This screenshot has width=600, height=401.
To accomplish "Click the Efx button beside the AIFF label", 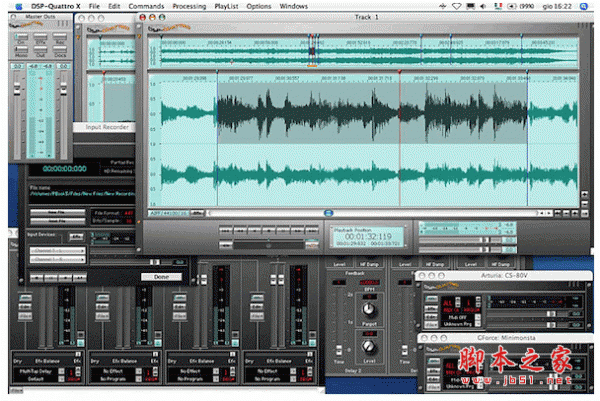I will coord(197,213).
